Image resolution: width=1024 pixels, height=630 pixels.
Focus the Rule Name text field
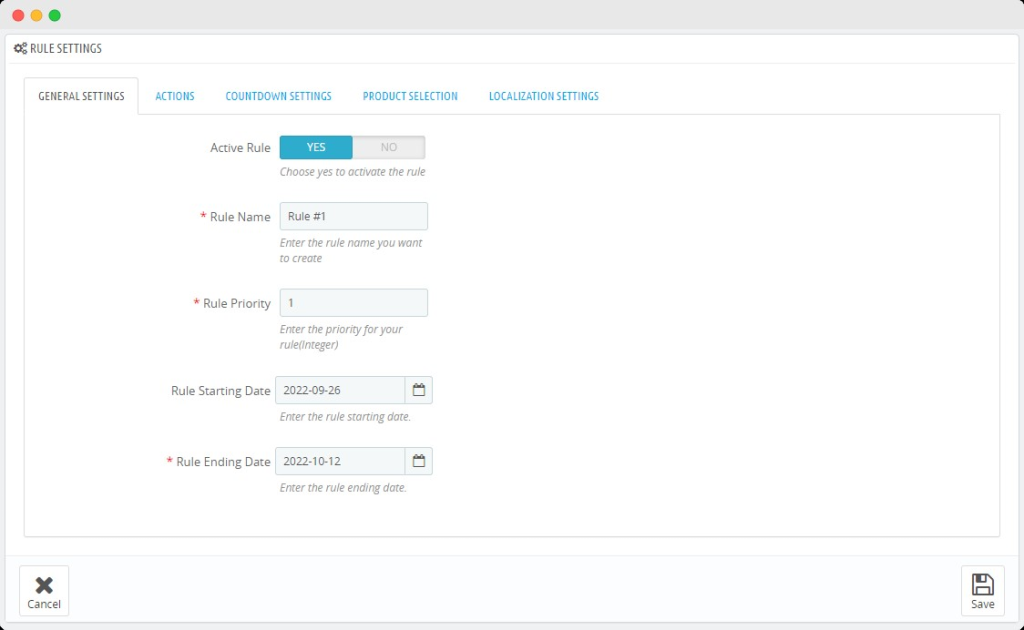pyautogui.click(x=353, y=216)
